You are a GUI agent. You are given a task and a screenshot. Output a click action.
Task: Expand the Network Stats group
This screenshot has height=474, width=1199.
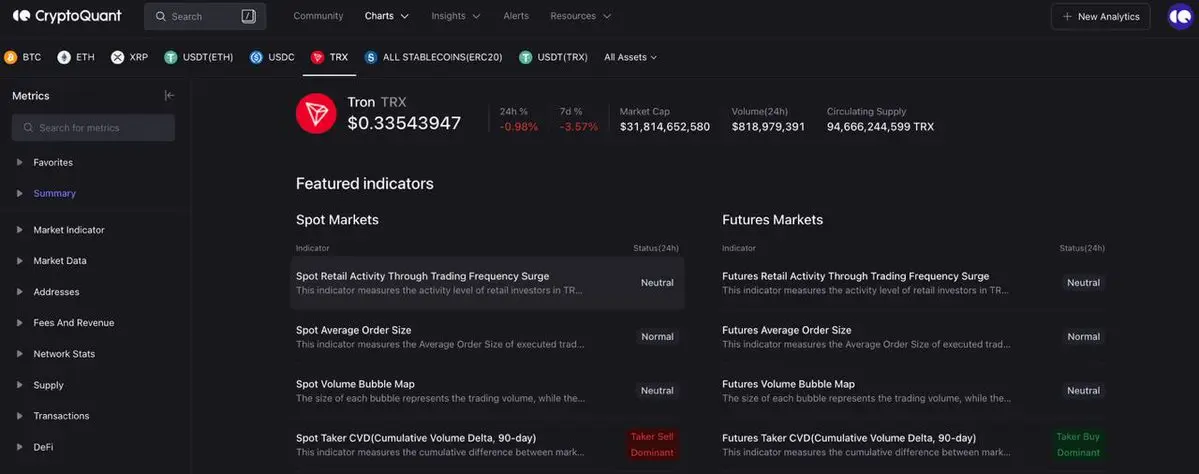pos(20,354)
